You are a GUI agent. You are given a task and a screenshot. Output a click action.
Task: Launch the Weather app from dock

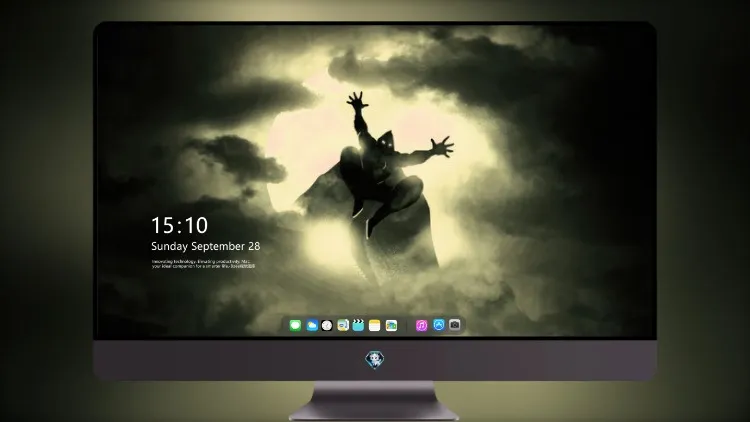tap(312, 325)
